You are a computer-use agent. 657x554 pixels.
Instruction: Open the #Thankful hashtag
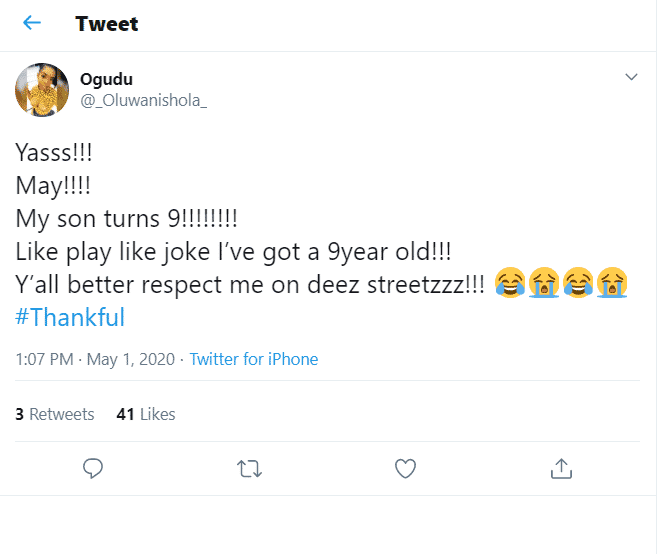click(70, 318)
